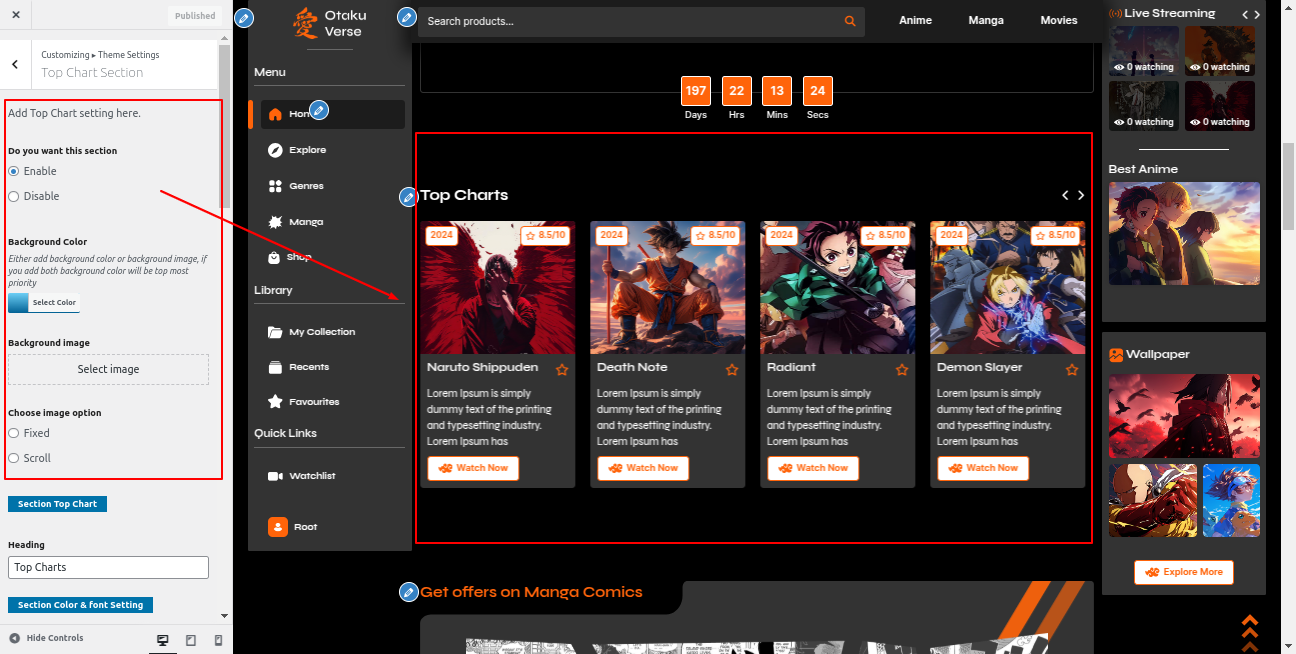
Task: Switch to tablet preview device icon
Action: [x=191, y=640]
